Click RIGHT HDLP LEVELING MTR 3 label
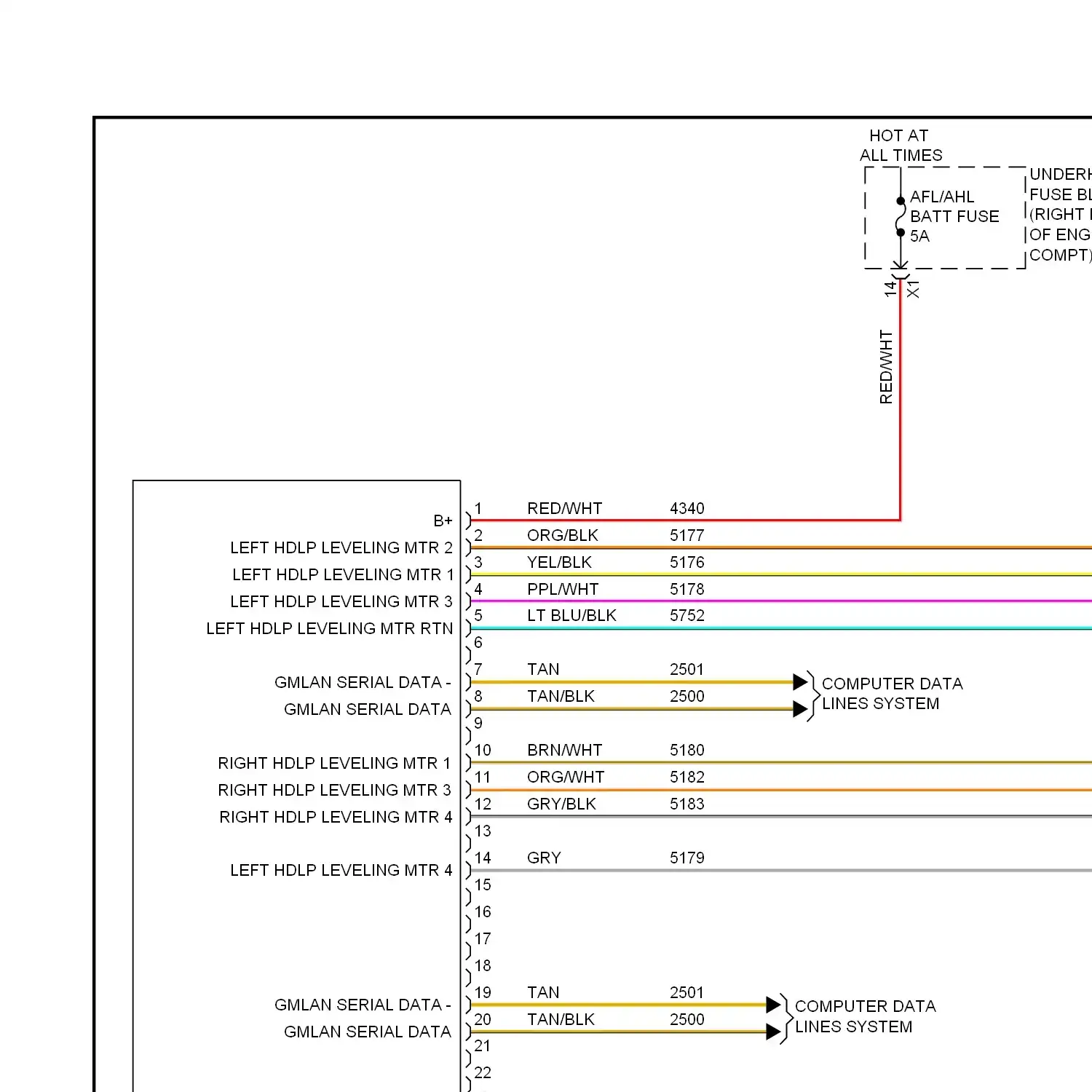This screenshot has height=1092, width=1092. click(x=335, y=790)
